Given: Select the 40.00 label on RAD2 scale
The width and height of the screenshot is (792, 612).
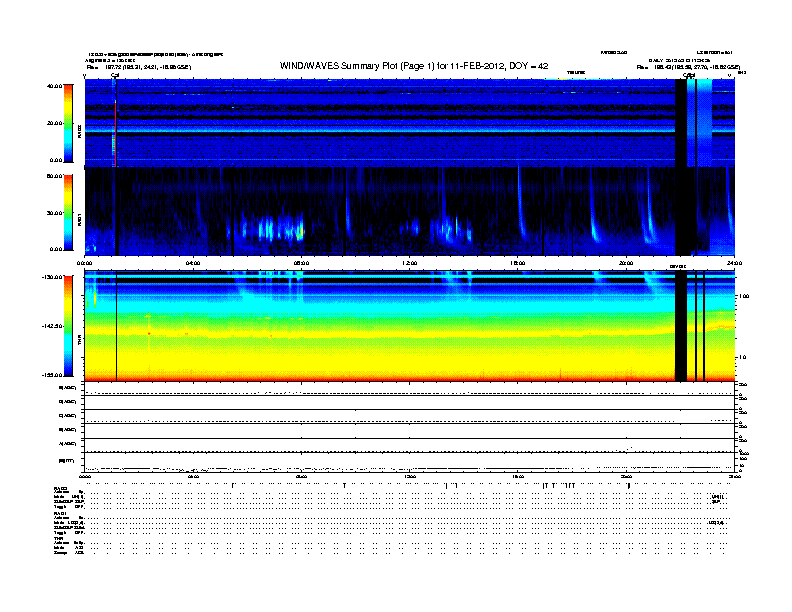Looking at the screenshot, I should 54,86.
